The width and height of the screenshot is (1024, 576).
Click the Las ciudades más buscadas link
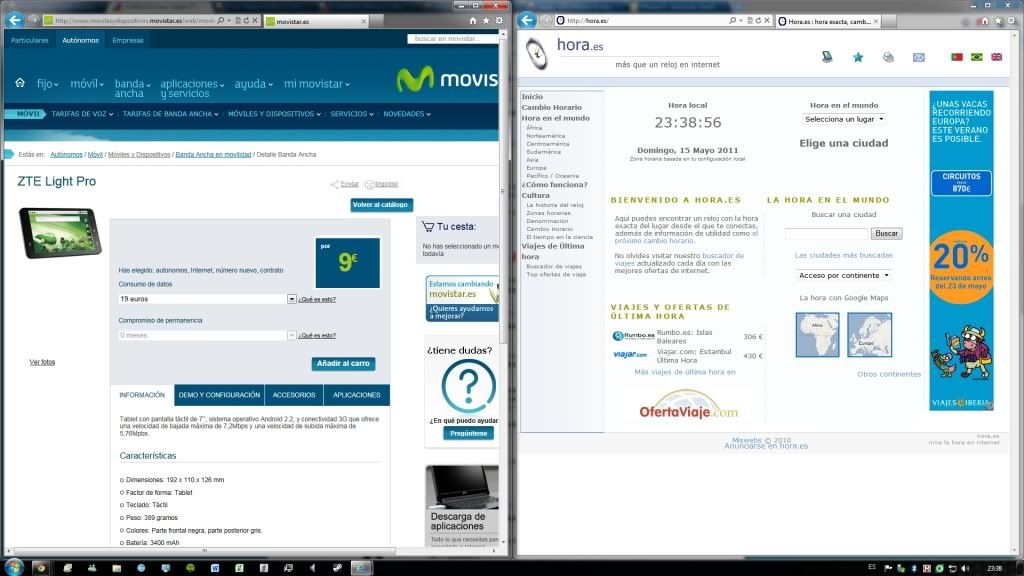pyautogui.click(x=843, y=255)
